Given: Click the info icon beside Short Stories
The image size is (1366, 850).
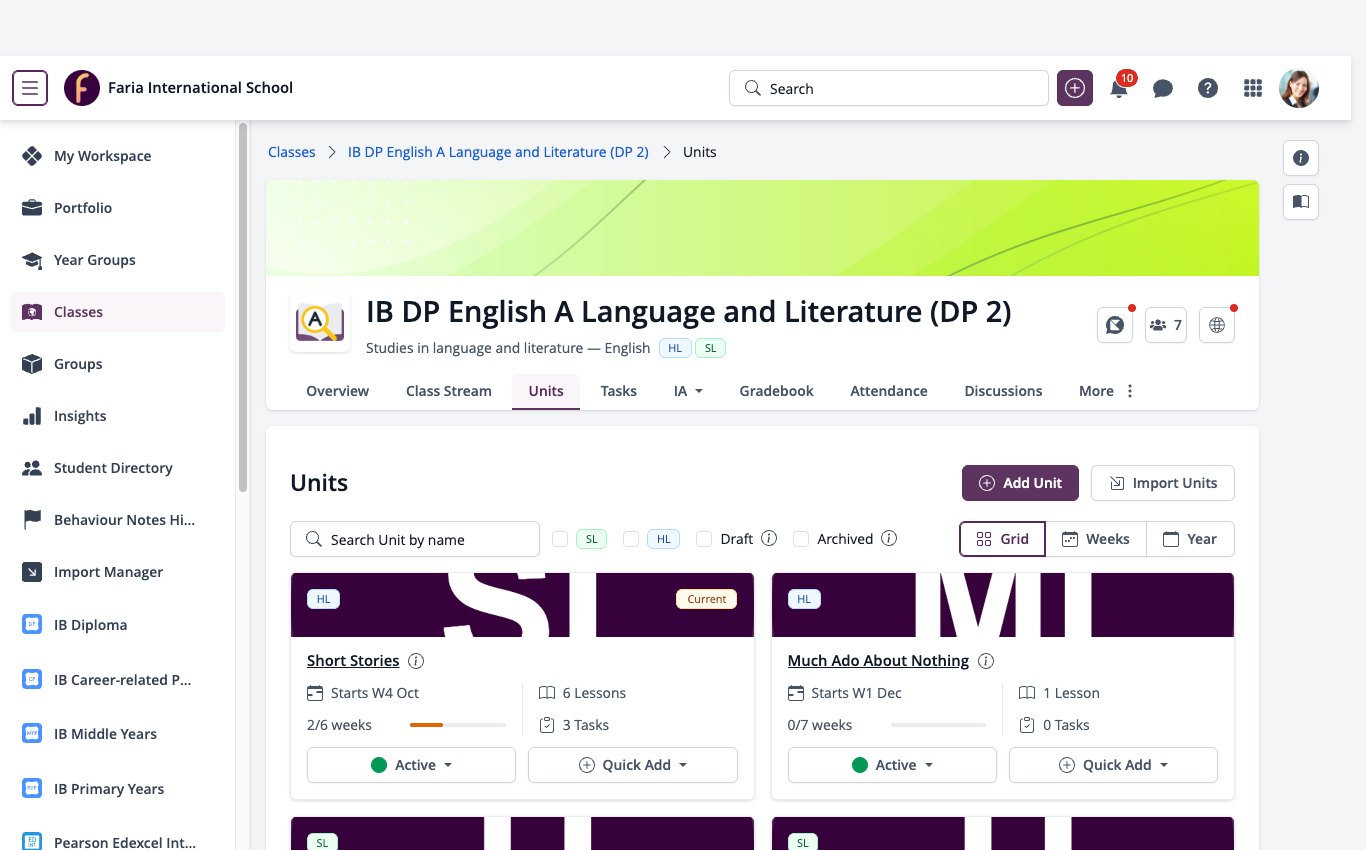Looking at the screenshot, I should pos(417,661).
